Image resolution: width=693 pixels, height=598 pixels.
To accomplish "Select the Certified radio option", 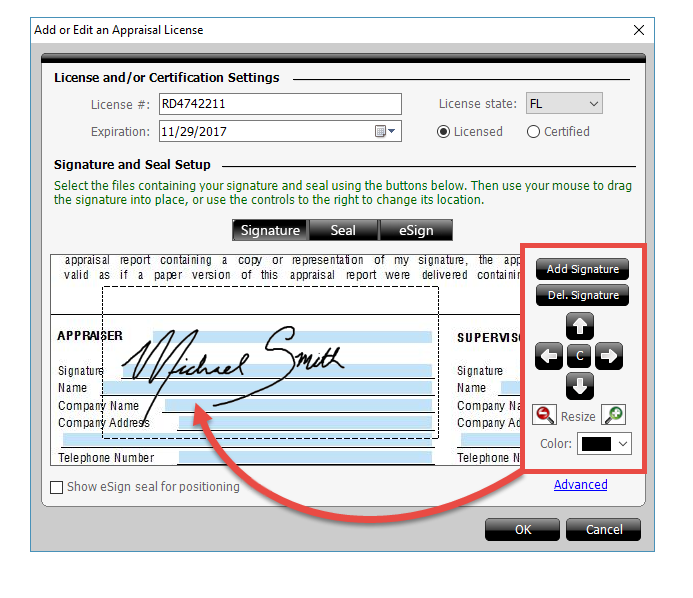I will pyautogui.click(x=558, y=132).
